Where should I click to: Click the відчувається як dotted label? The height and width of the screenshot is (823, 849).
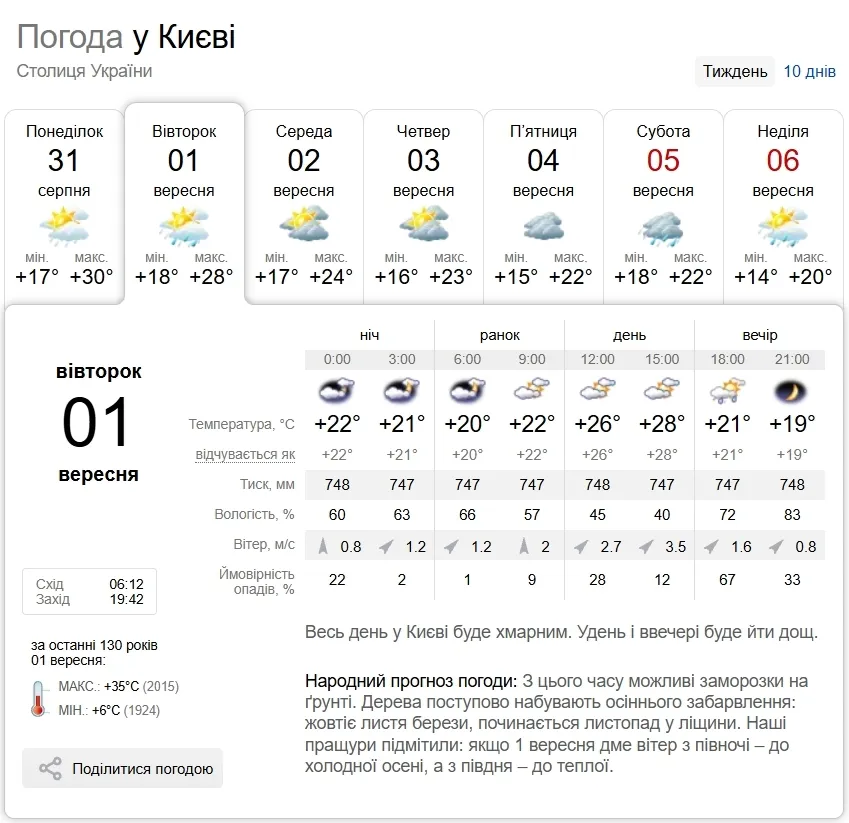pos(245,454)
